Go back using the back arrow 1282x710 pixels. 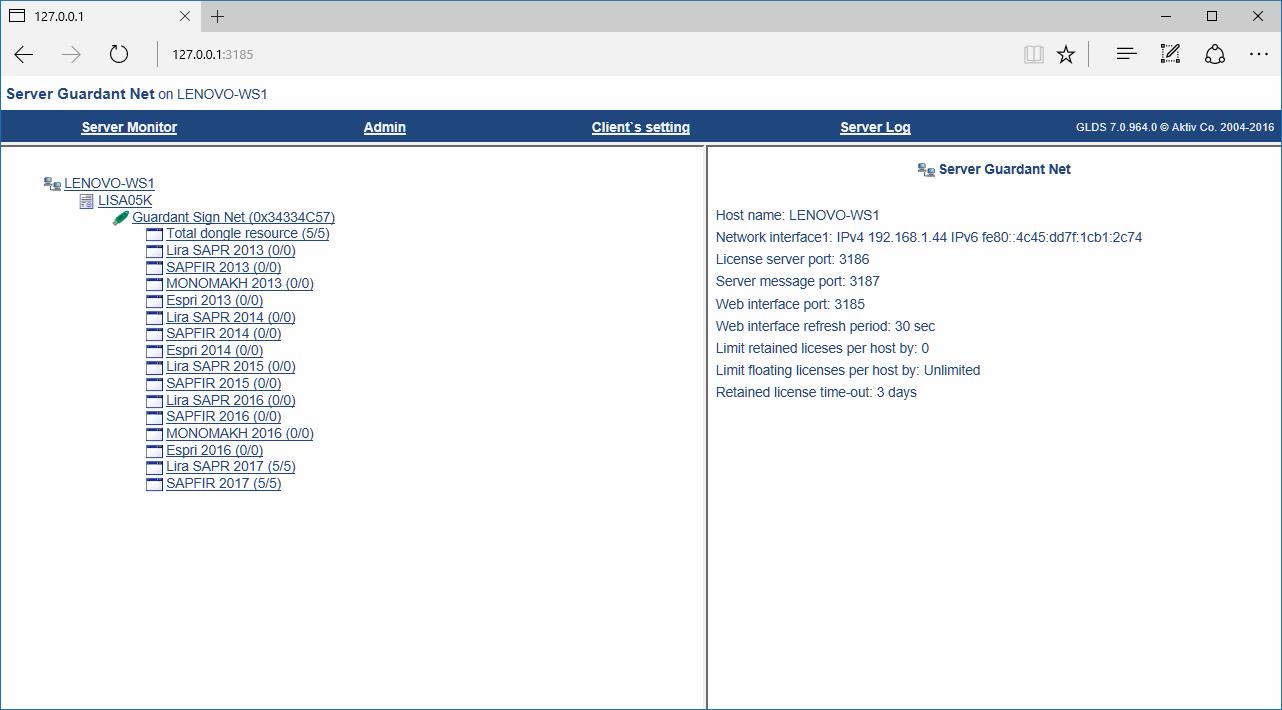(24, 54)
